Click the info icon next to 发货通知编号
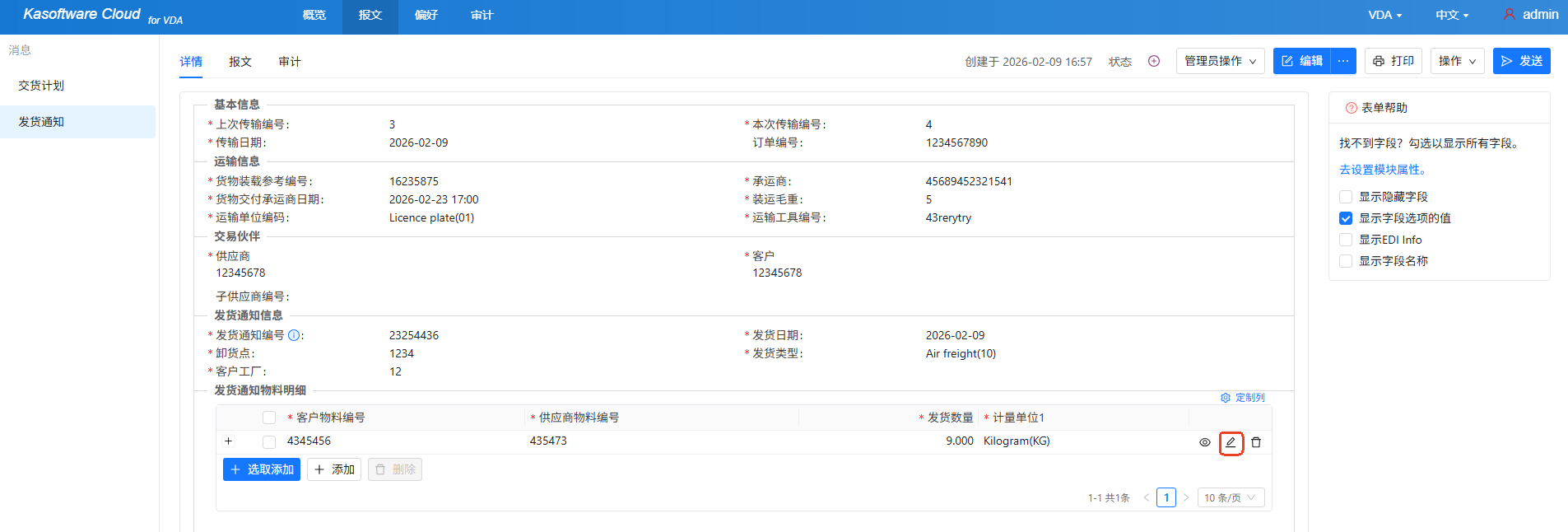Viewport: 1568px width, 532px height. (x=294, y=335)
